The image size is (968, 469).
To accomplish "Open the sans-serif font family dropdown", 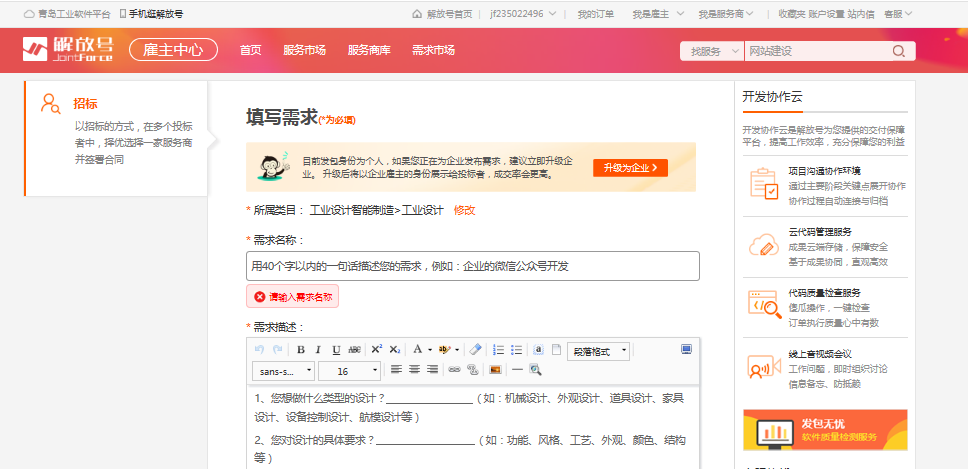I will point(282,371).
